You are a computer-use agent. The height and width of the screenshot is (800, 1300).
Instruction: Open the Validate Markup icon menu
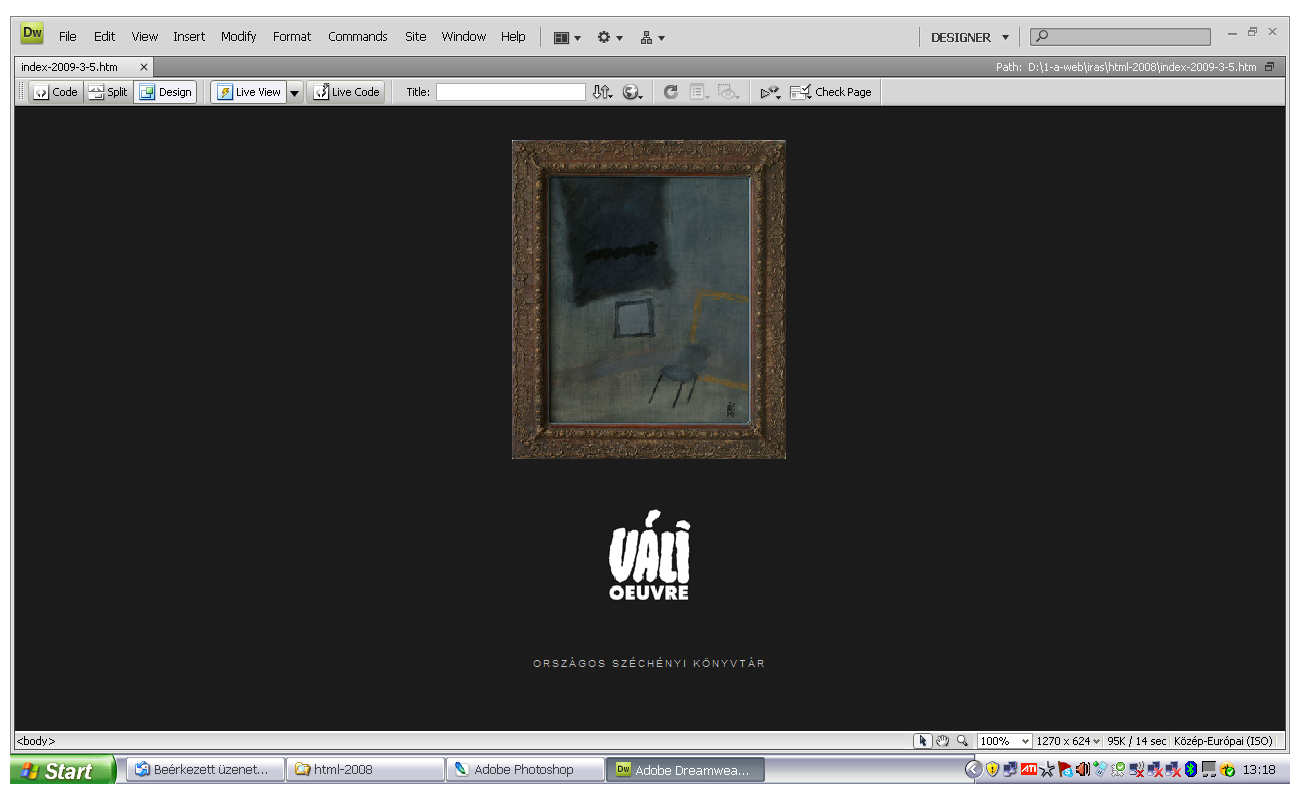point(771,92)
